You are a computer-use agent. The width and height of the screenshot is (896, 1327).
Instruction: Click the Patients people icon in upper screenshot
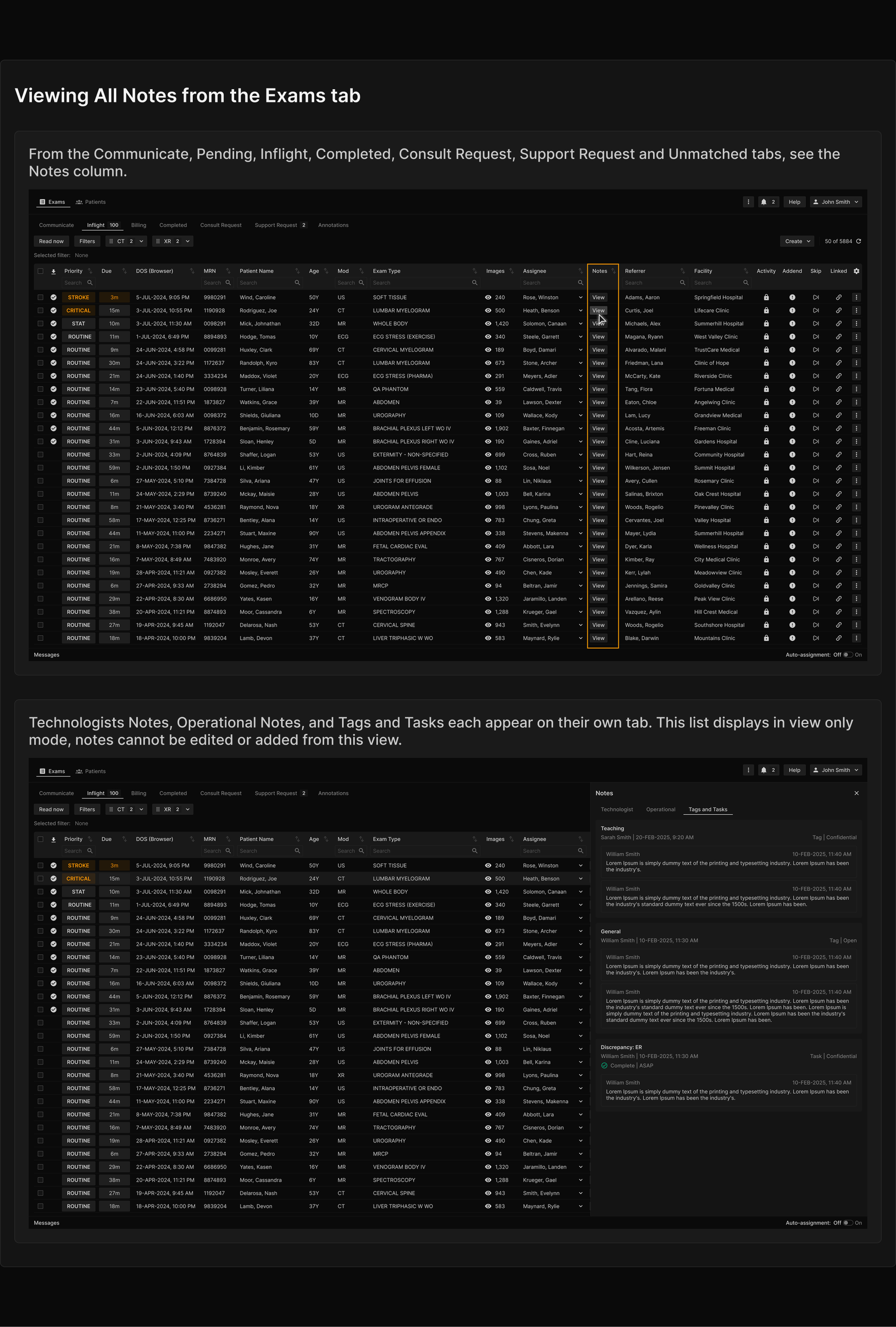tap(79, 202)
